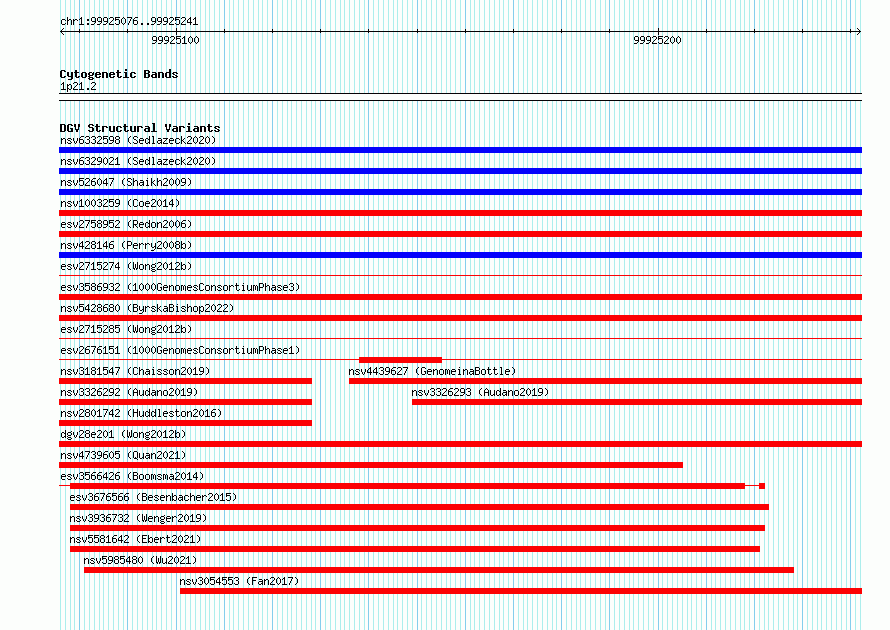890x630 pixels.
Task: Click nsv5581642 (Ebert2021) label
Action: [x=135, y=539]
